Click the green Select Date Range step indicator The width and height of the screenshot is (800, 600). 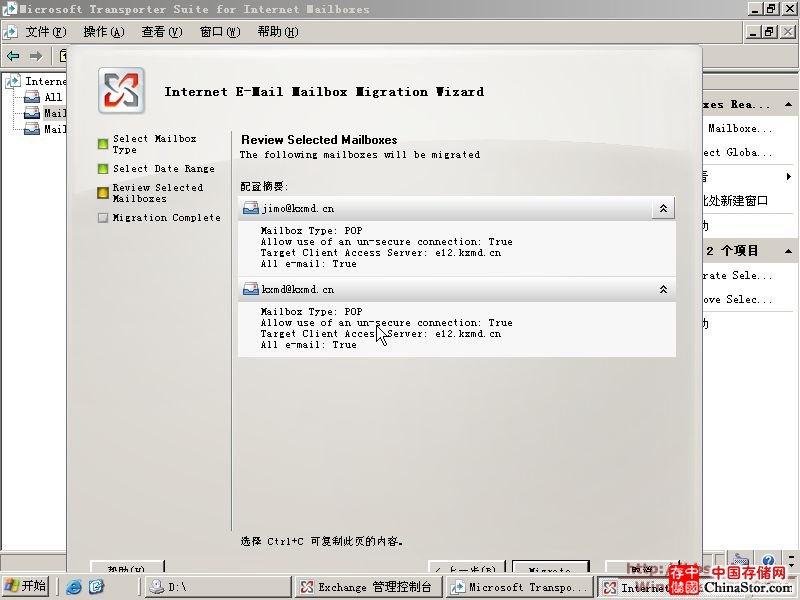103,169
